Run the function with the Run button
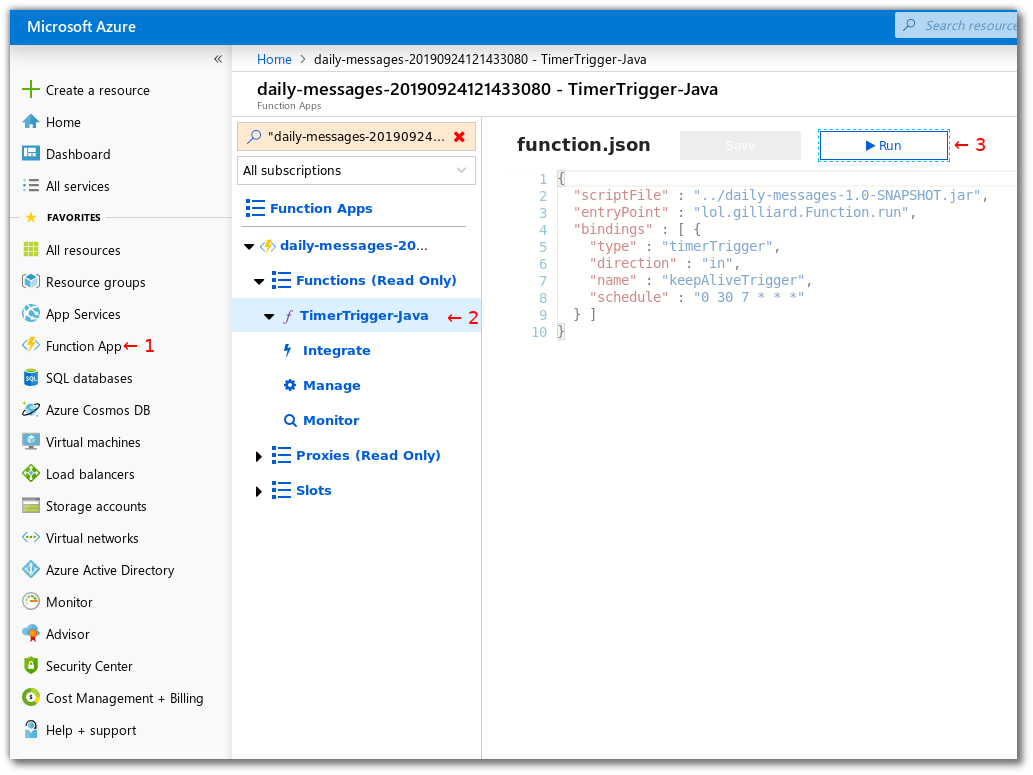 883,146
